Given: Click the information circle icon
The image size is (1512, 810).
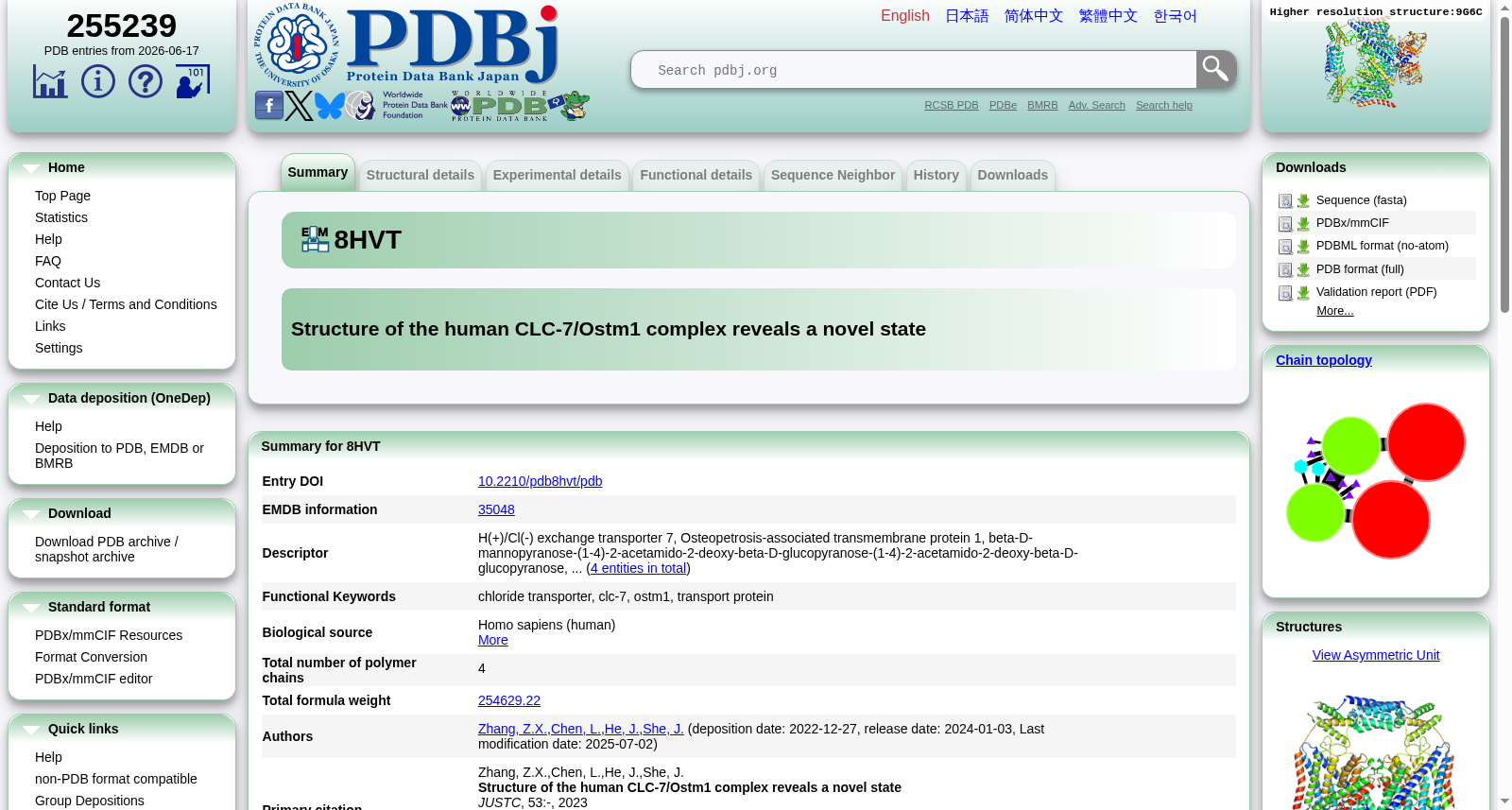Looking at the screenshot, I should point(97,81).
